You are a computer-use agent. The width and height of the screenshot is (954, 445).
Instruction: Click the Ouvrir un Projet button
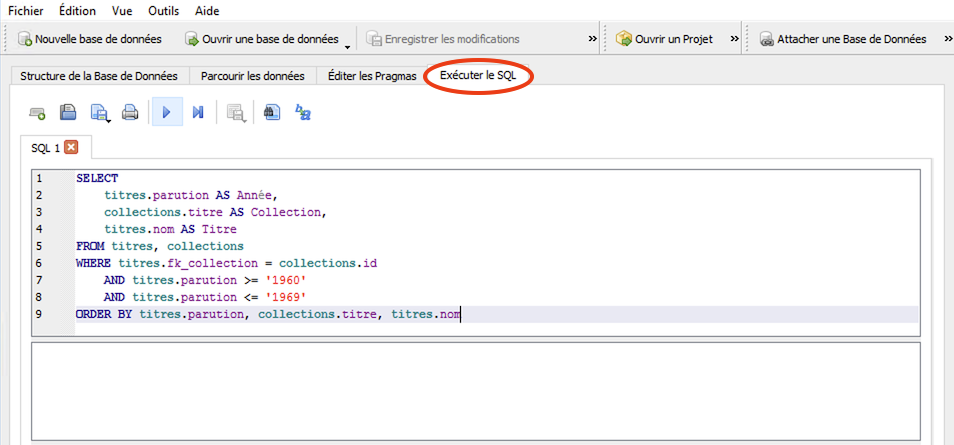[x=666, y=39]
